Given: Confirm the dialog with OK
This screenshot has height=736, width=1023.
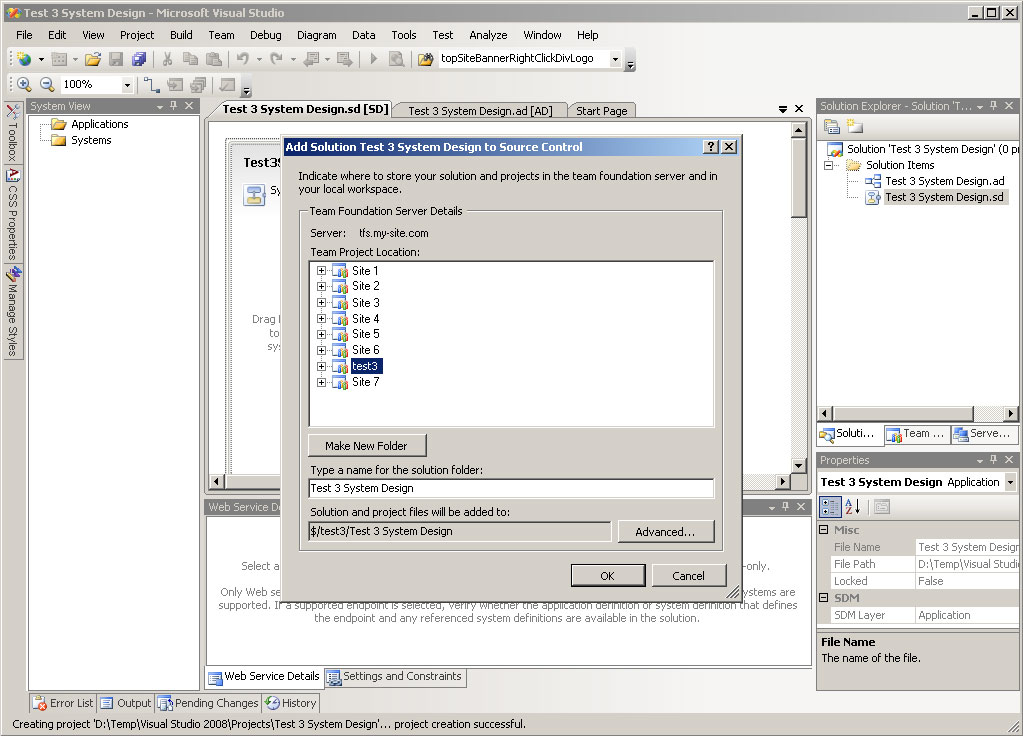Looking at the screenshot, I should [607, 576].
